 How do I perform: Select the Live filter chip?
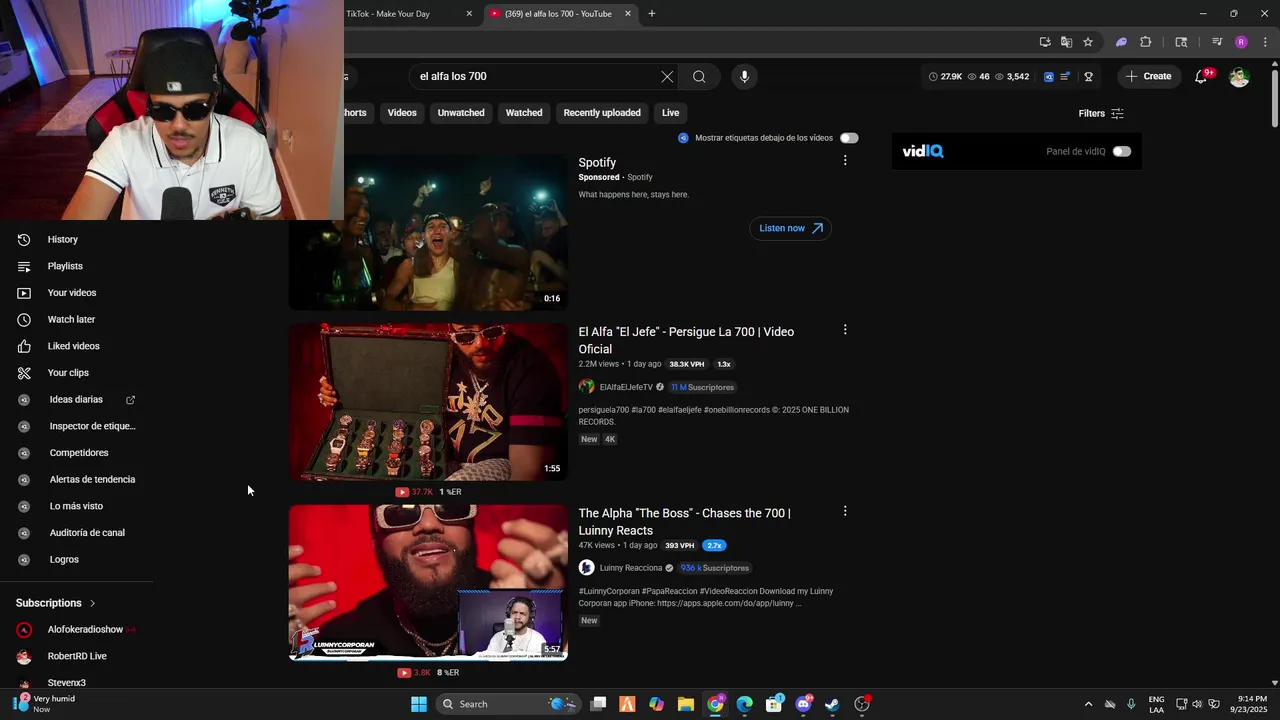click(x=670, y=113)
